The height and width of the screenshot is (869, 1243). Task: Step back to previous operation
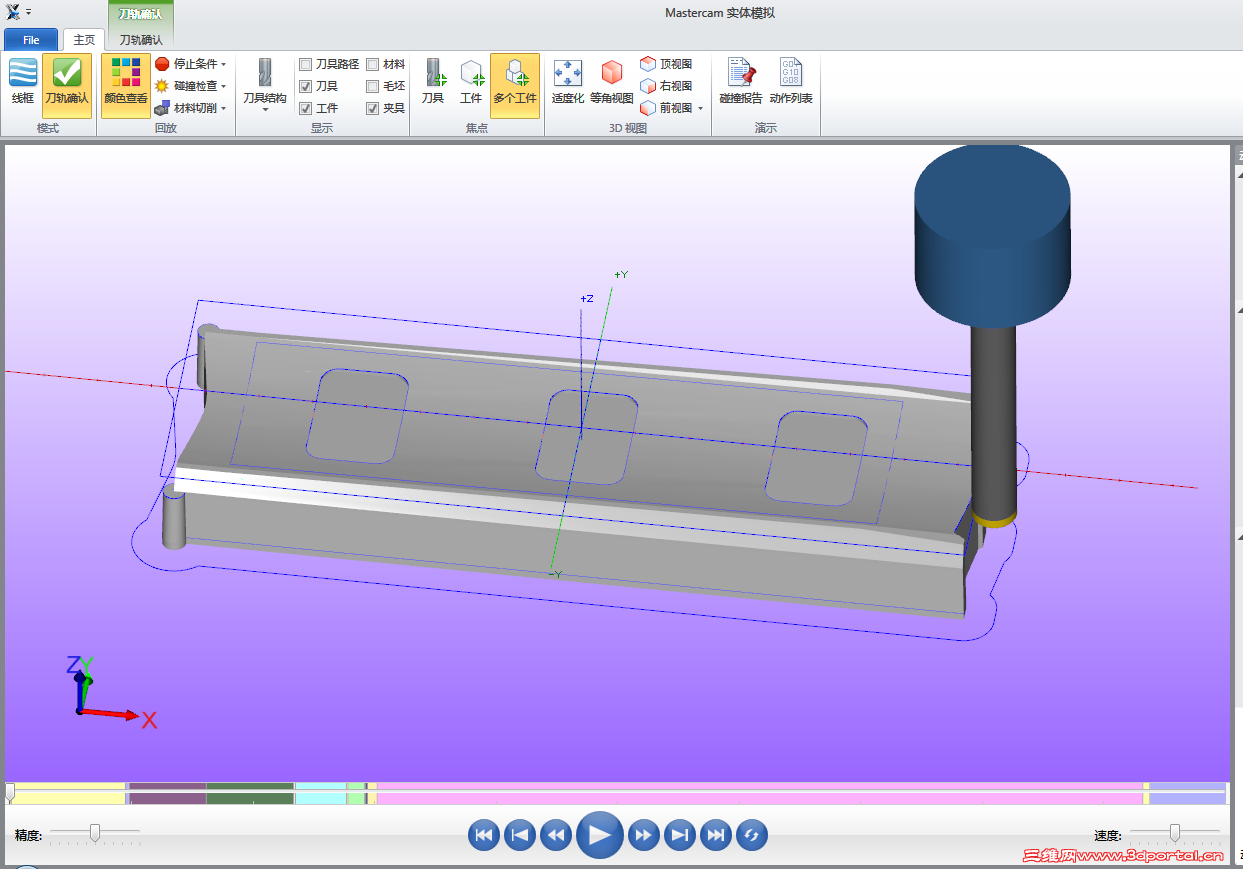pos(520,835)
